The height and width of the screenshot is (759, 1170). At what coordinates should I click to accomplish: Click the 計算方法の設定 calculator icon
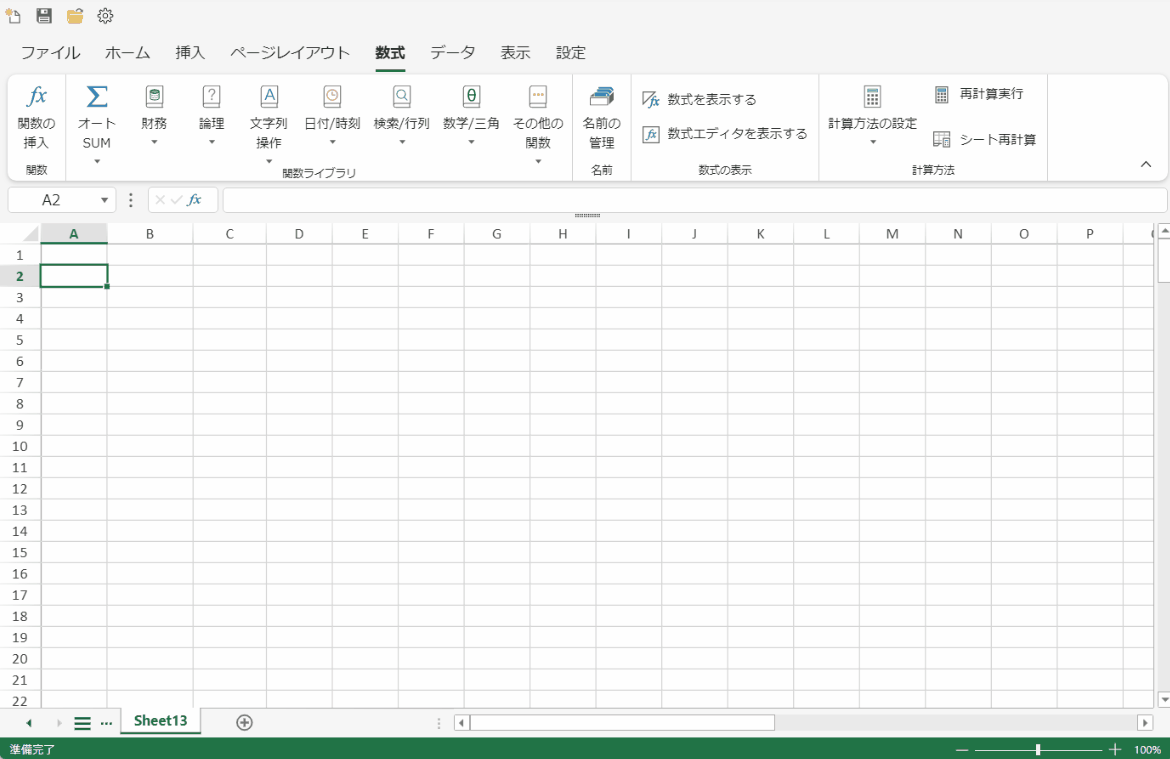click(872, 96)
